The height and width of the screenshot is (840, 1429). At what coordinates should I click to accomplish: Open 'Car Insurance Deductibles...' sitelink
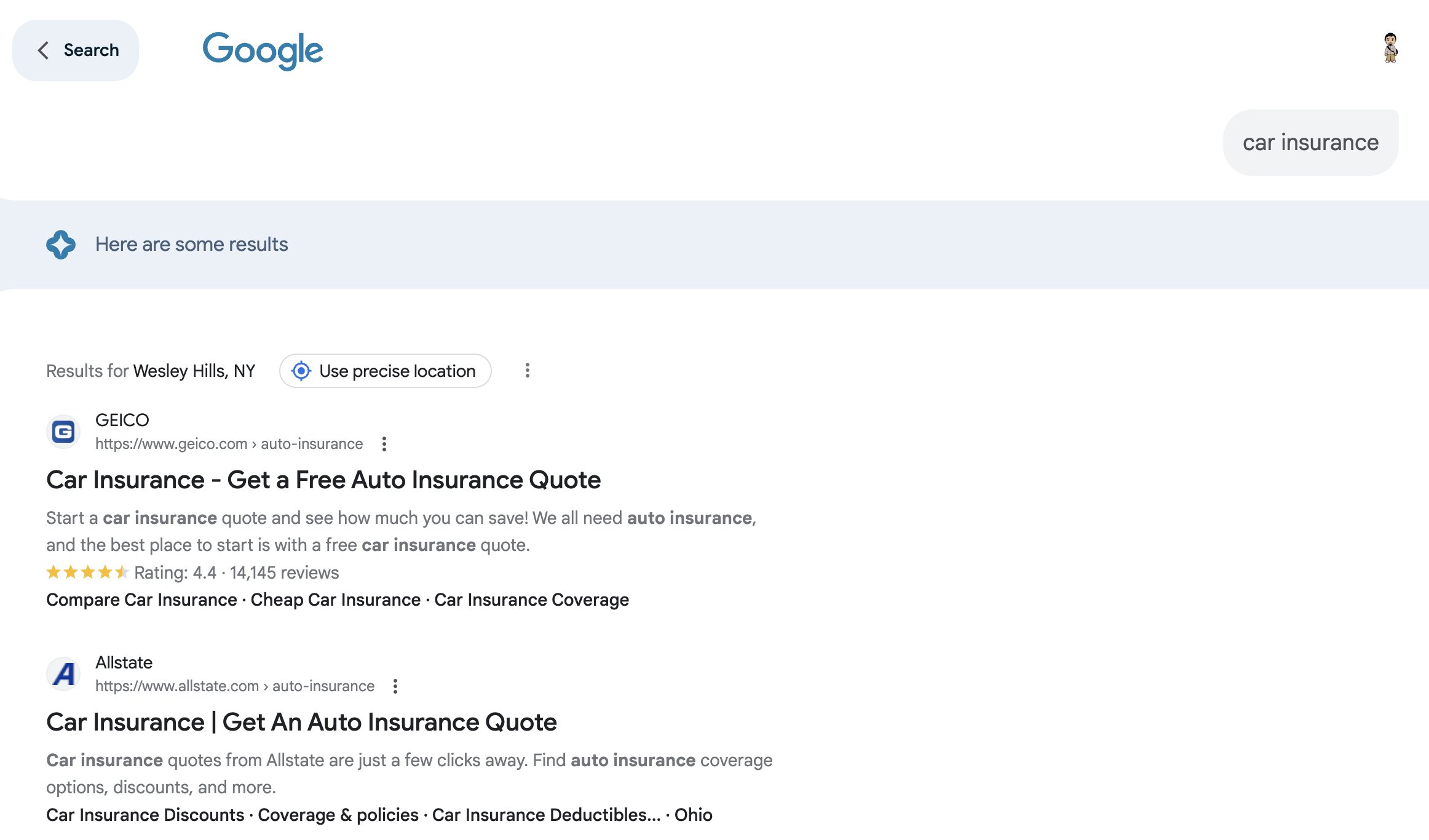click(546, 815)
